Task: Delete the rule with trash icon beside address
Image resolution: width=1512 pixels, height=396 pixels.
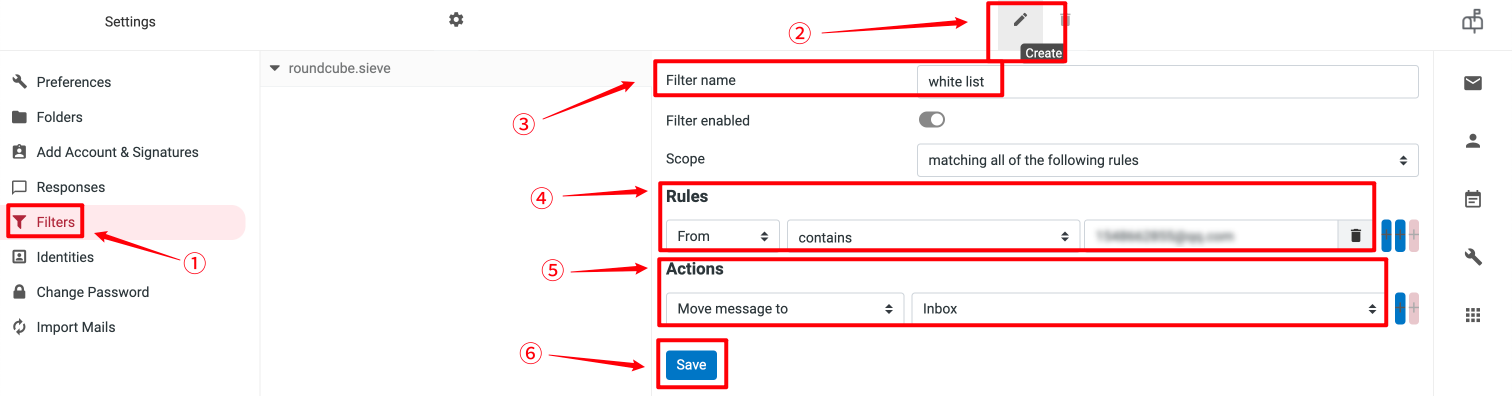Action: point(1355,236)
